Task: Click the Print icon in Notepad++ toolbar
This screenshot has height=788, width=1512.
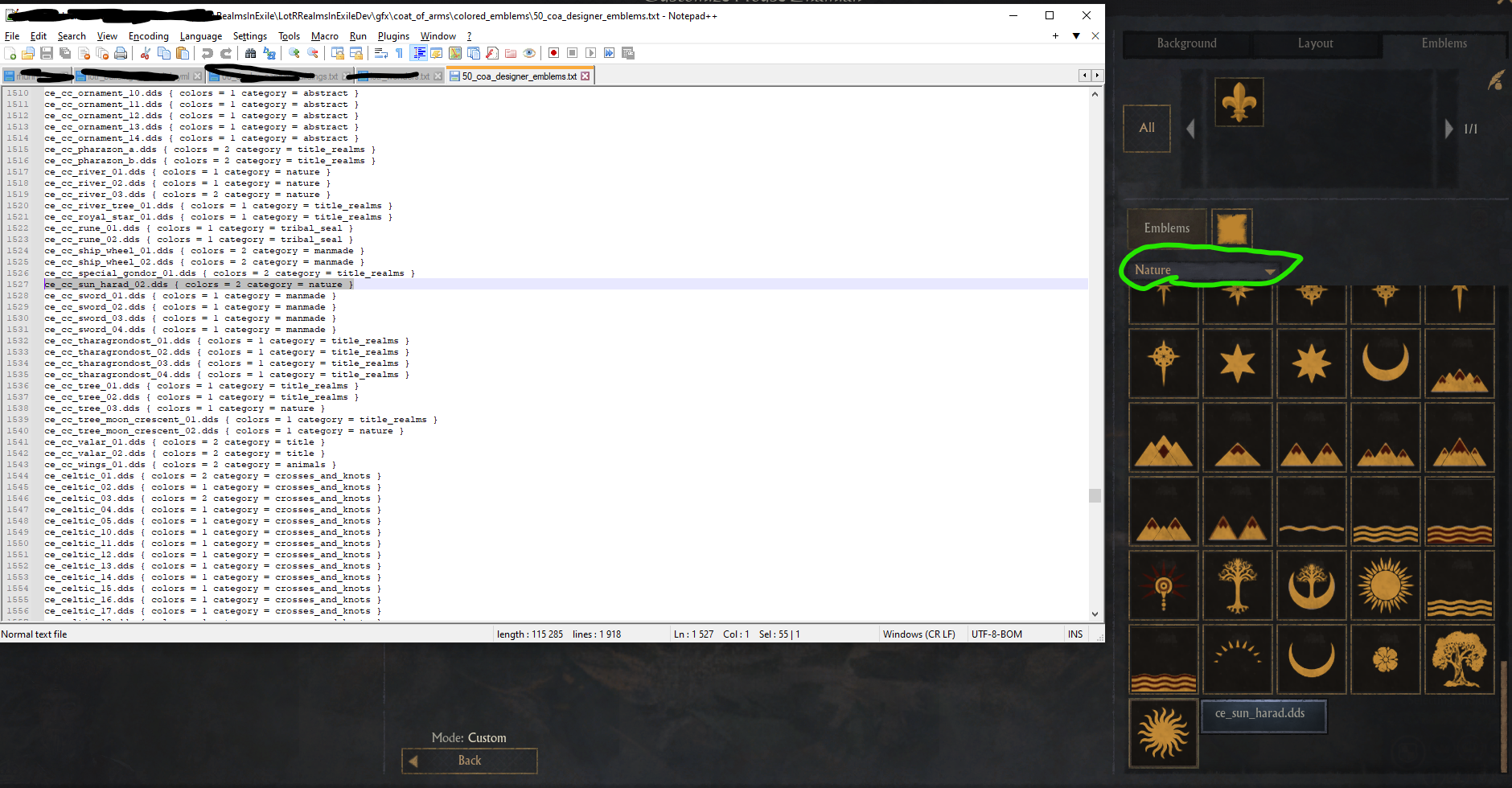Action: coord(121,53)
